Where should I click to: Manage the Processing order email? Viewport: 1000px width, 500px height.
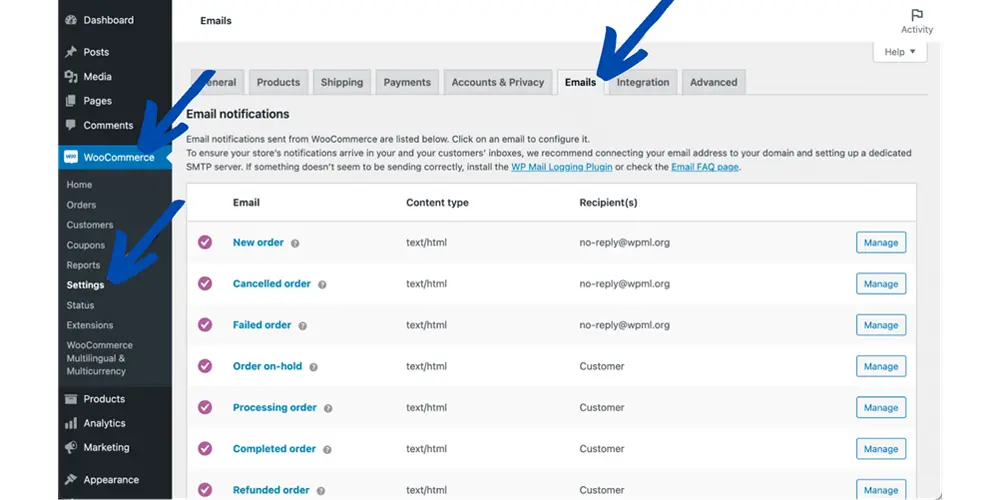pyautogui.click(x=881, y=408)
